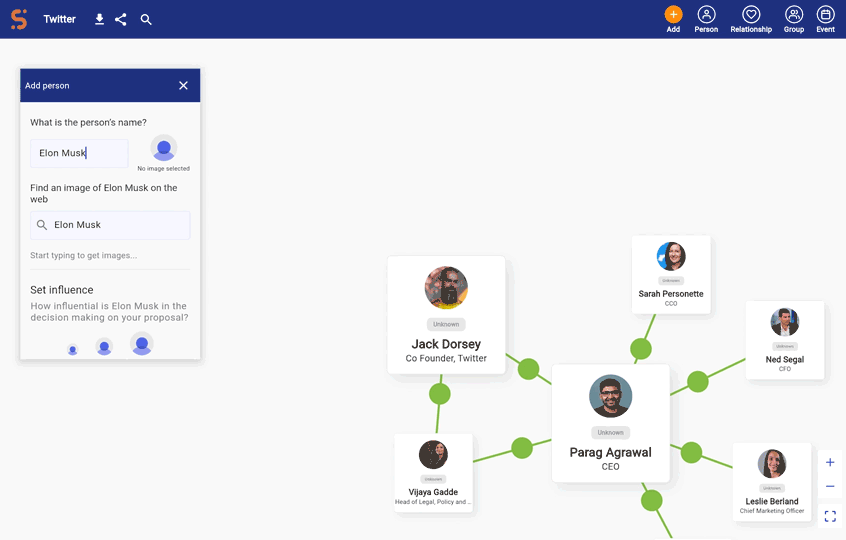Viewport: 846px width, 540px height.
Task: Select relationship node between Jack Dorsey and Parag Agrawal
Action: [528, 370]
